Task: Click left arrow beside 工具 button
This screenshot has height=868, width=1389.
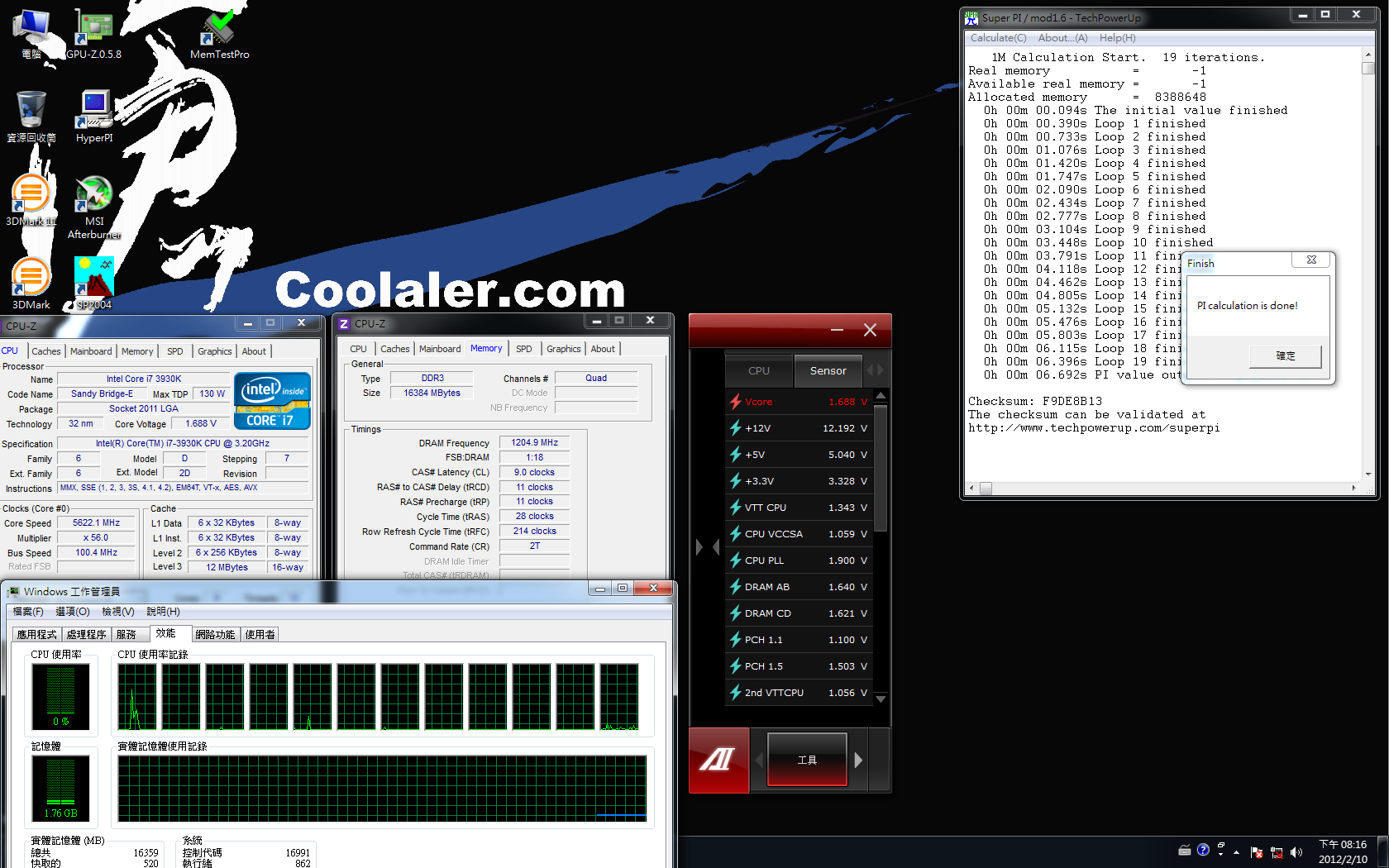Action: click(x=758, y=760)
